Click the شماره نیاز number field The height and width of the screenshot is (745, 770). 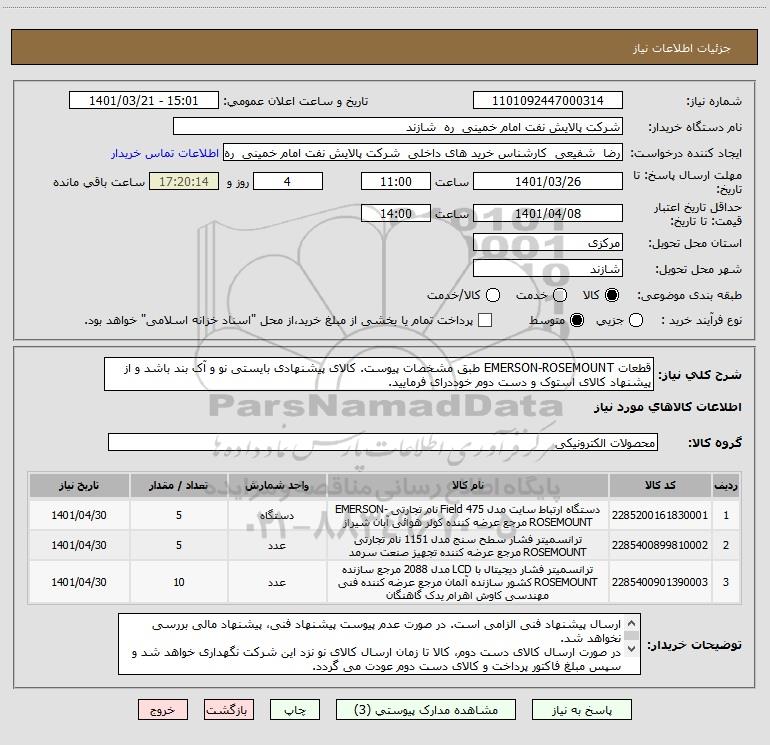click(548, 100)
